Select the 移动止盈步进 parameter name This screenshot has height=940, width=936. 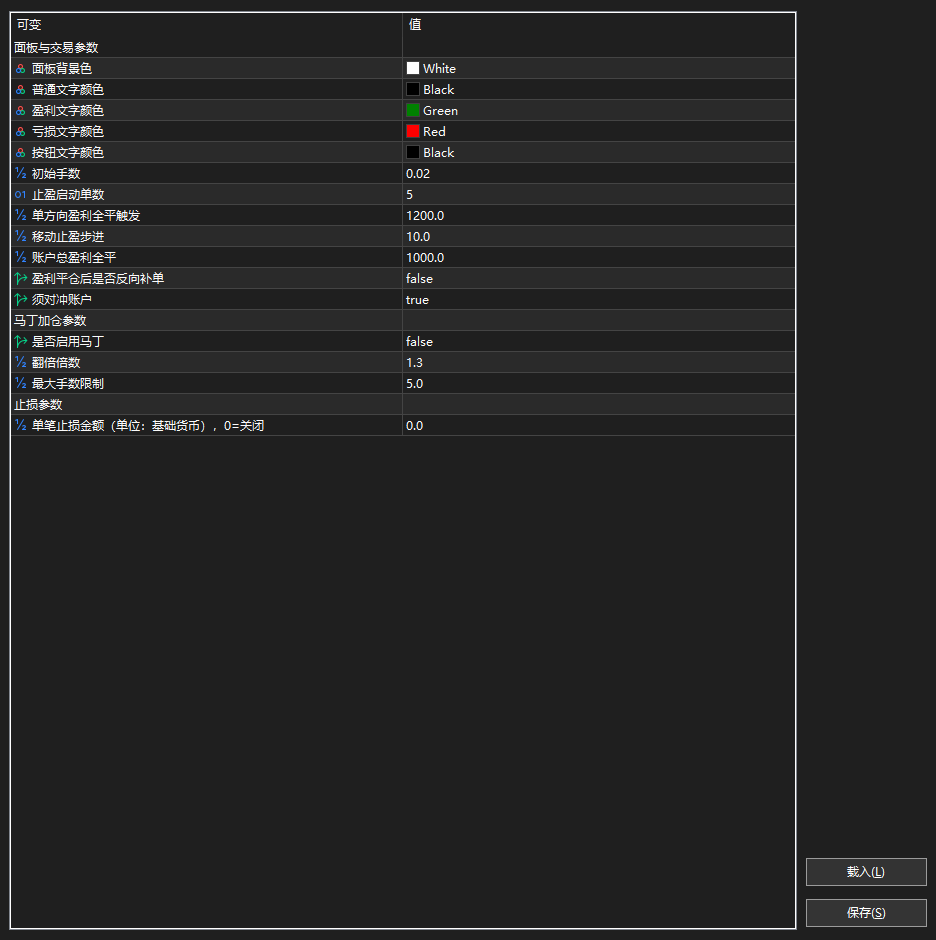point(68,237)
